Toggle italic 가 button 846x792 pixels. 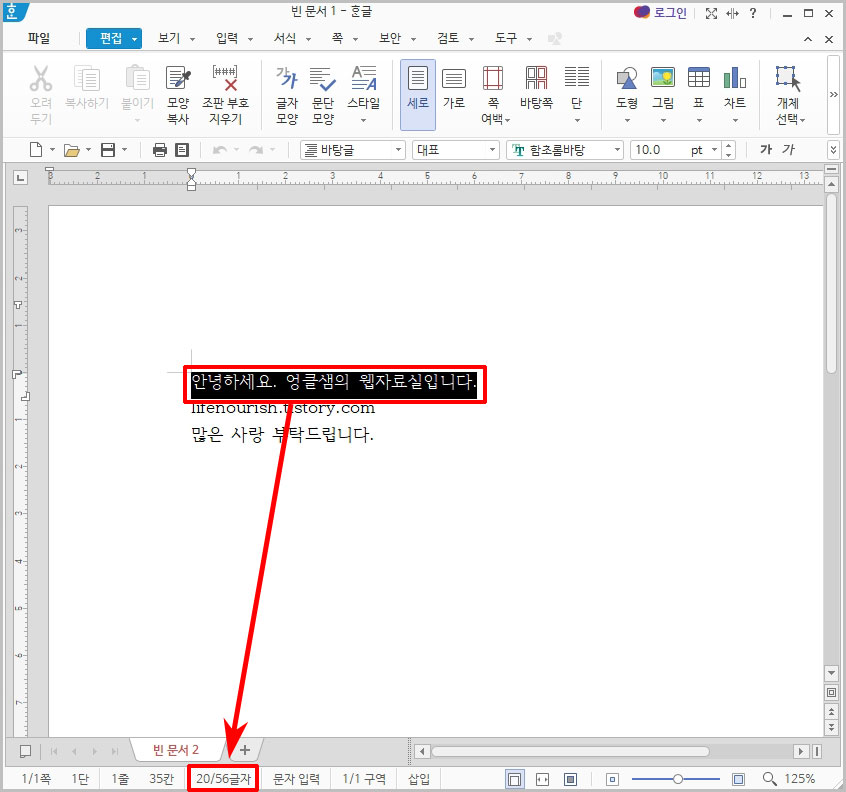(788, 149)
